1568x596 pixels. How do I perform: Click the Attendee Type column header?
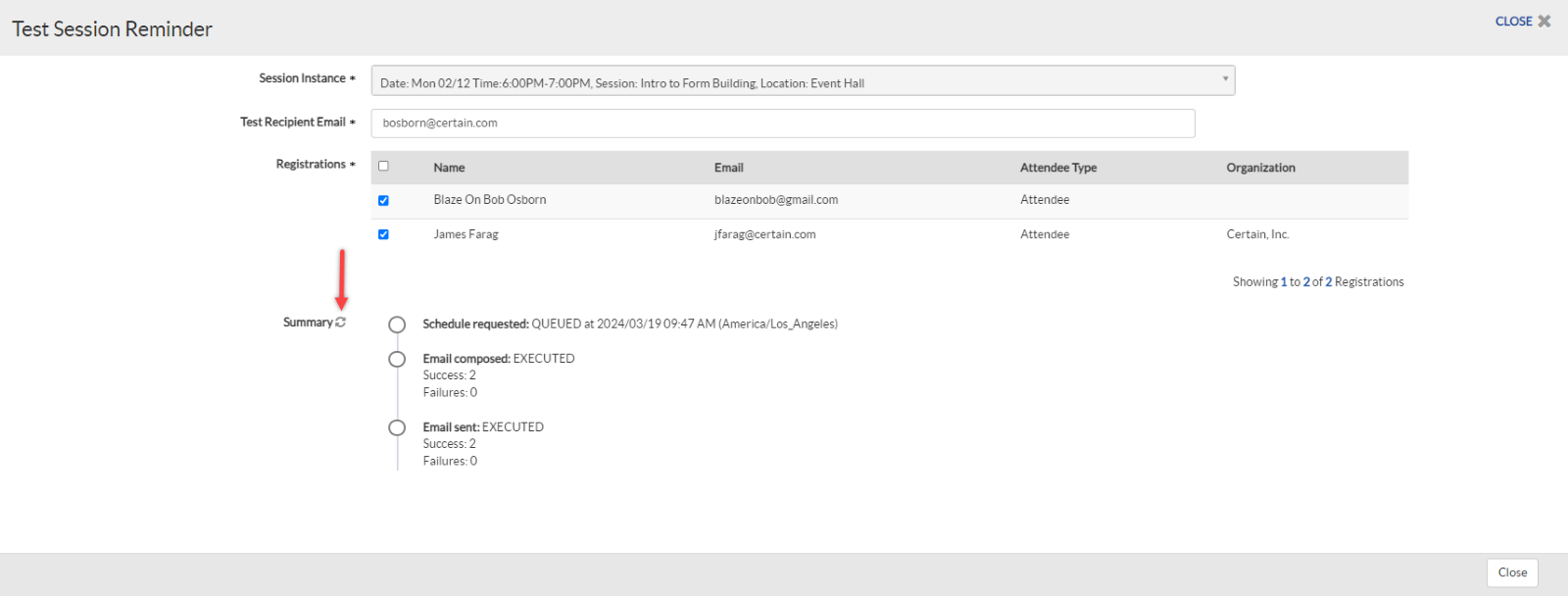tap(1057, 168)
